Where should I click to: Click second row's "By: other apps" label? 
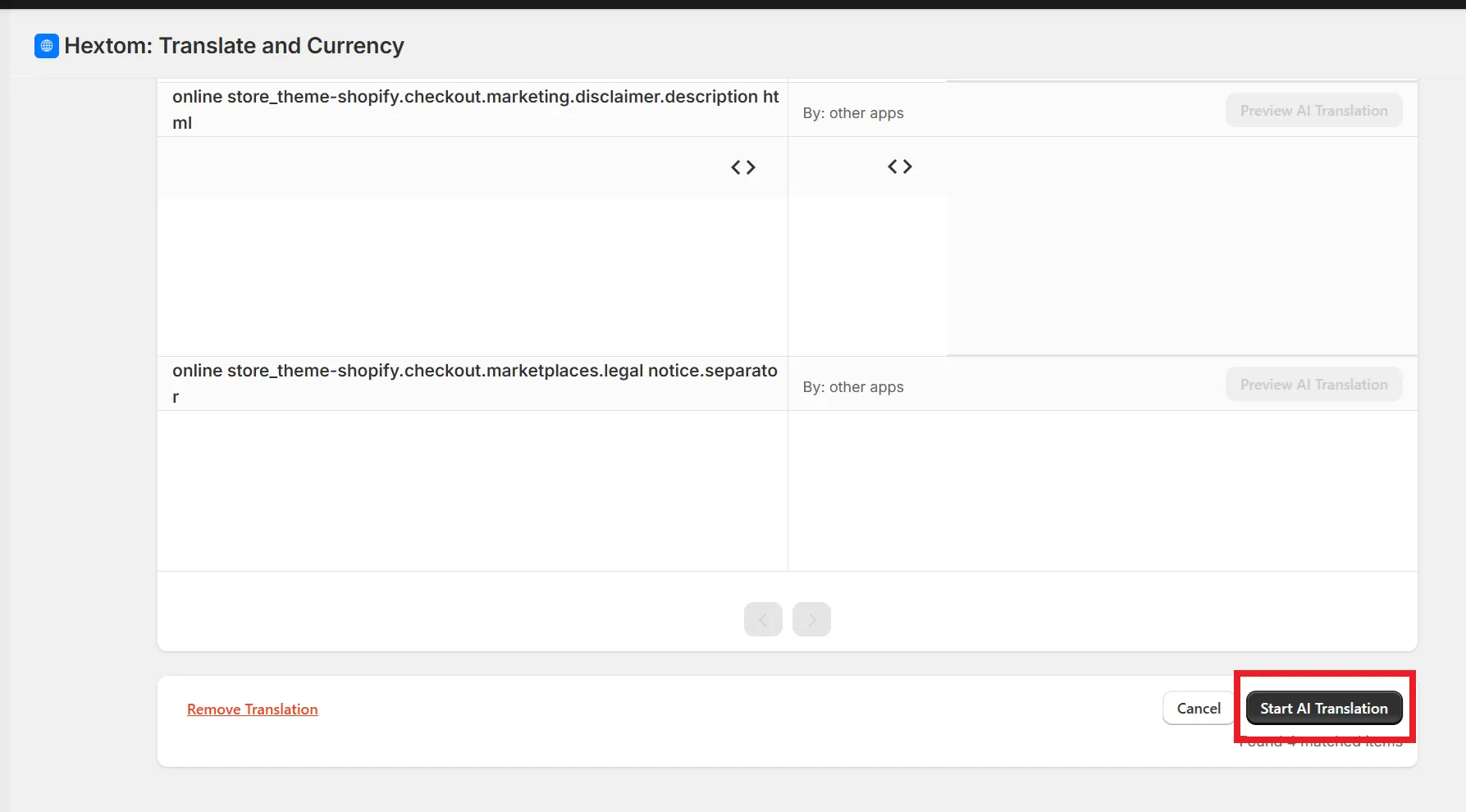(x=853, y=387)
